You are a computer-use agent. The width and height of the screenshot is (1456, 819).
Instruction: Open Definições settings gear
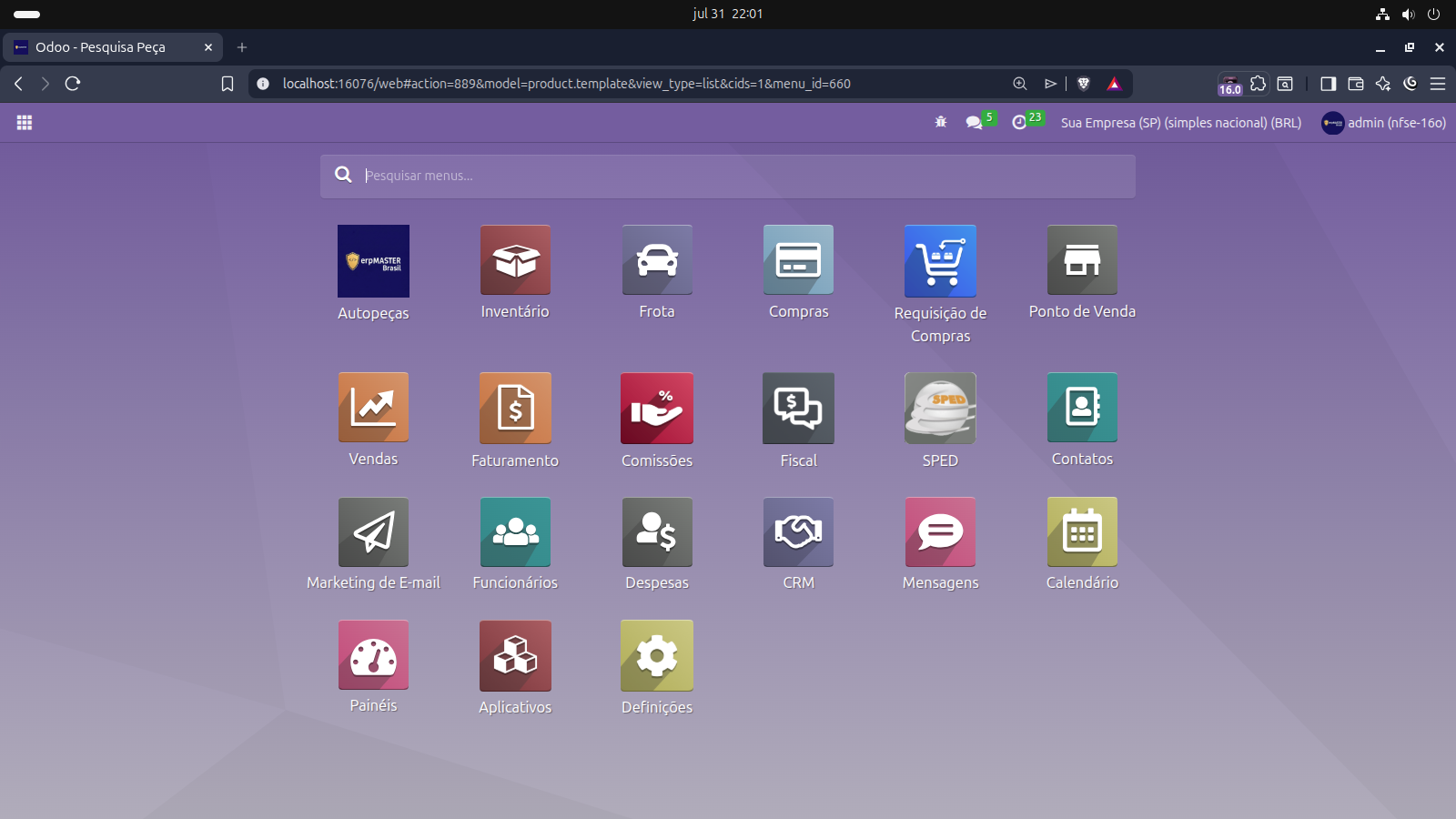657,656
